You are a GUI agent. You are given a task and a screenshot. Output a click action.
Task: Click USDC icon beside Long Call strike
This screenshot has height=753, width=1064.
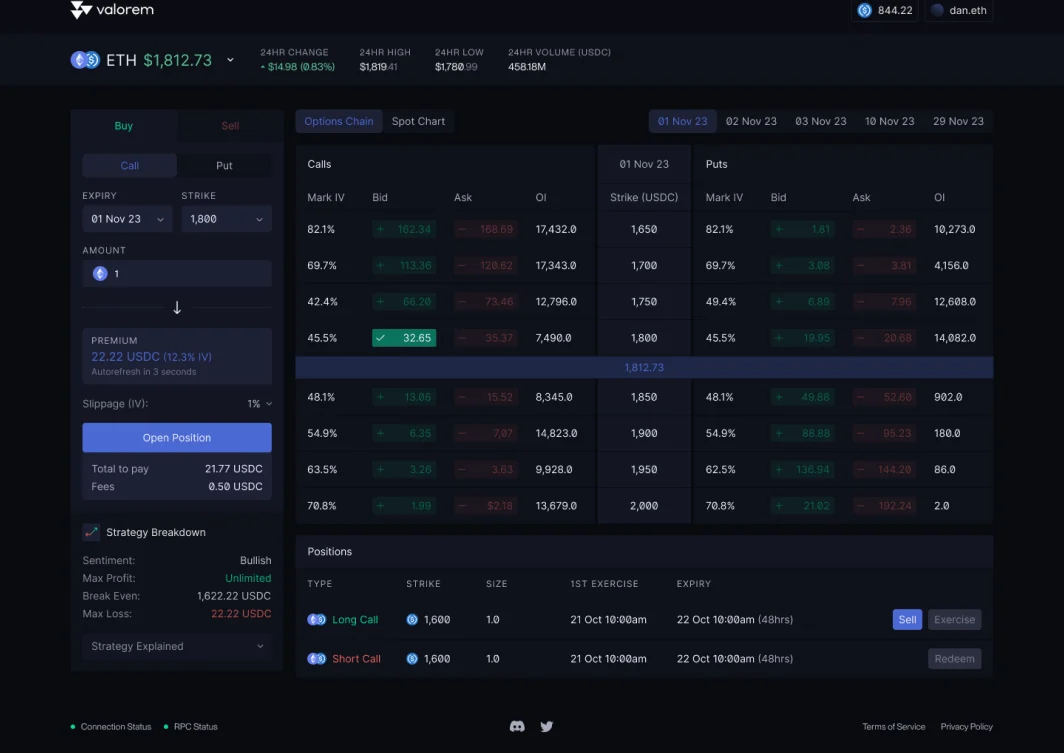click(x=412, y=619)
